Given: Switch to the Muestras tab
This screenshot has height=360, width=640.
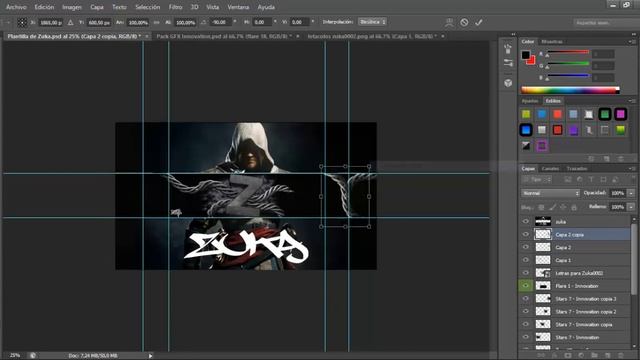Looking at the screenshot, I should click(552, 42).
